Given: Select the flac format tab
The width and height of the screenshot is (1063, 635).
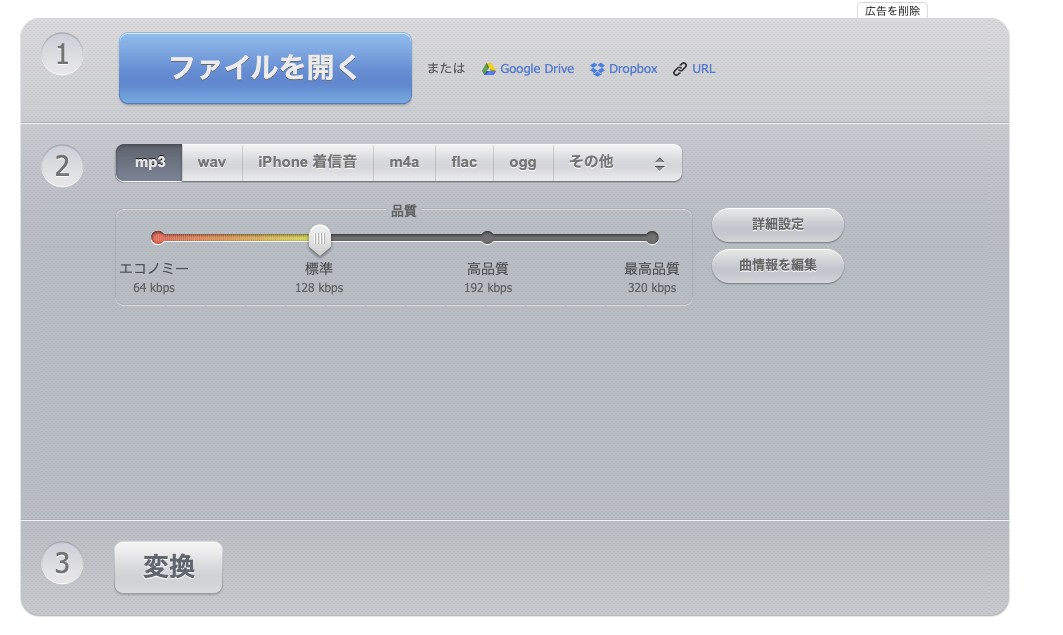Looking at the screenshot, I should [464, 163].
